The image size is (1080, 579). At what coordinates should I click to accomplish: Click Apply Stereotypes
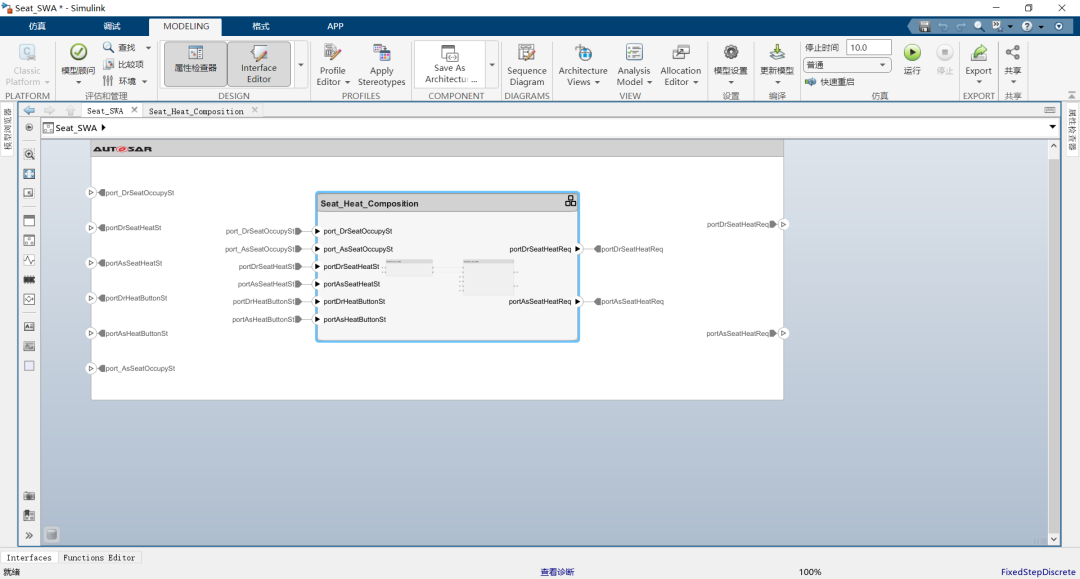coord(382,65)
